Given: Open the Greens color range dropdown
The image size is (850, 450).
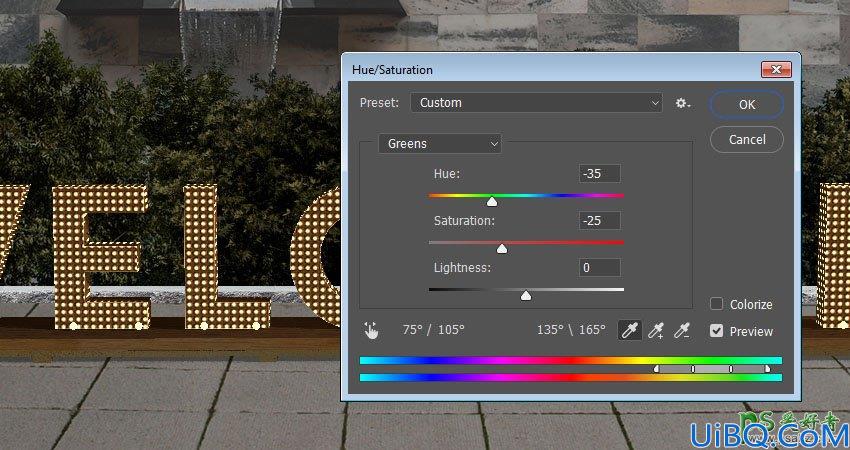Looking at the screenshot, I should click(x=440, y=144).
